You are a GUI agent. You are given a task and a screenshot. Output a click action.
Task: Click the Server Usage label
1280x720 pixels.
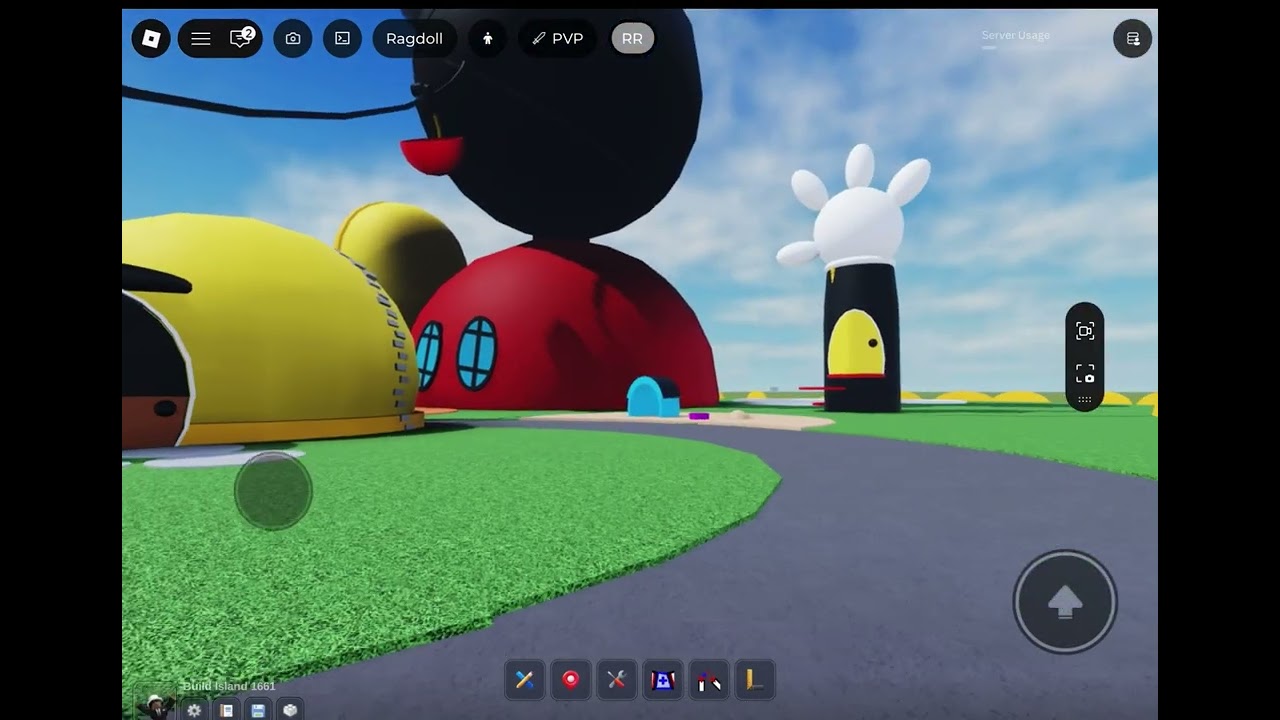[x=1015, y=35]
